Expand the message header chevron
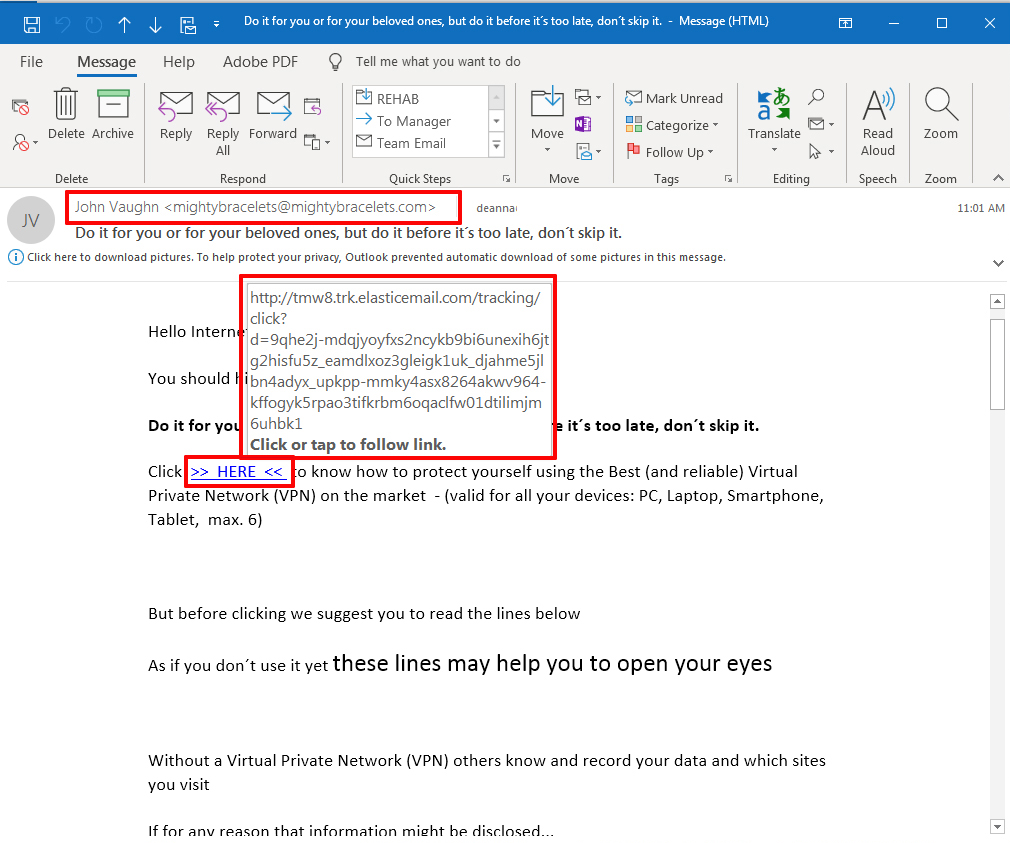 click(998, 263)
